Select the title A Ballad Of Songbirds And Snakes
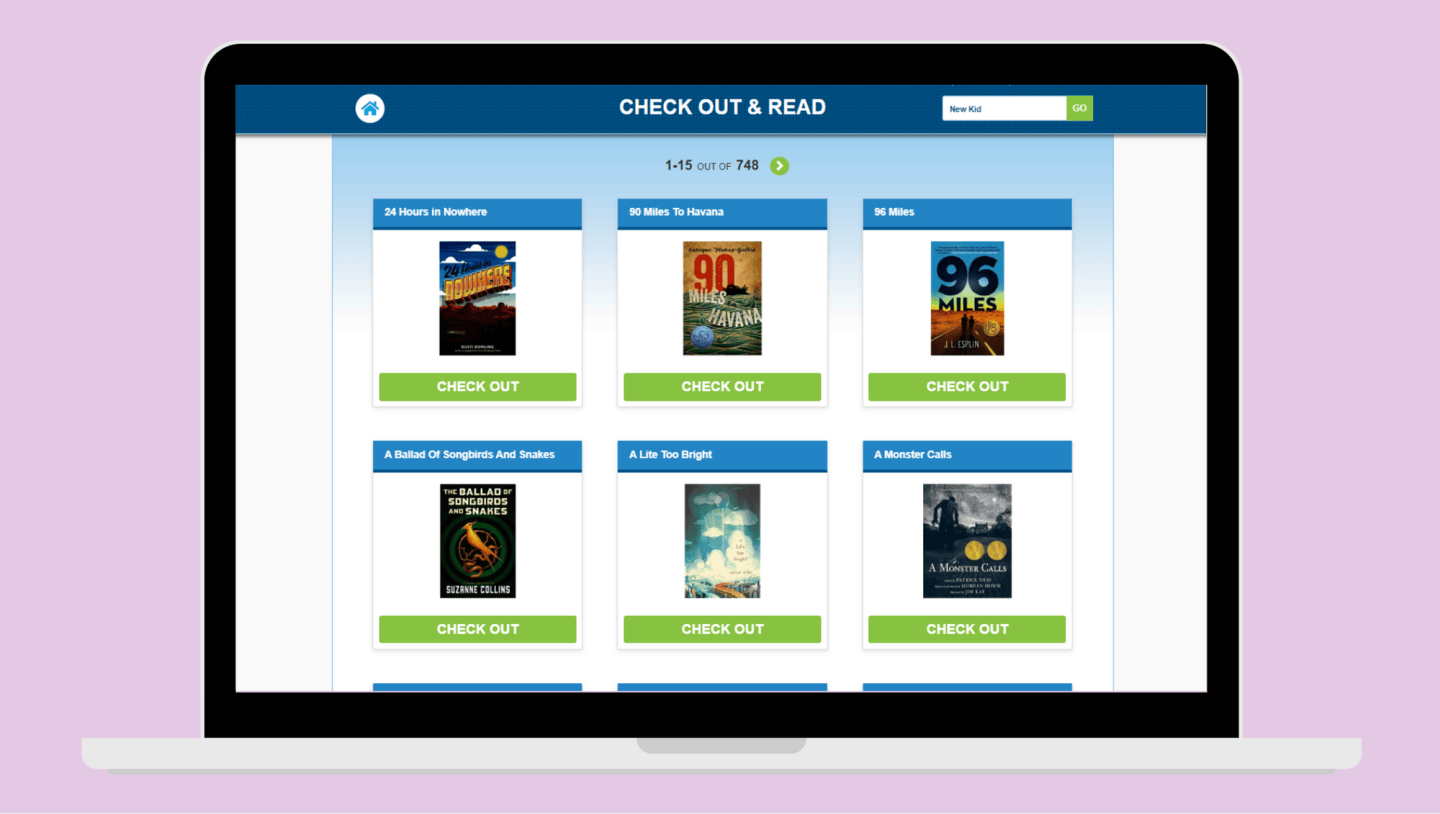The height and width of the screenshot is (814, 1440). (x=469, y=455)
